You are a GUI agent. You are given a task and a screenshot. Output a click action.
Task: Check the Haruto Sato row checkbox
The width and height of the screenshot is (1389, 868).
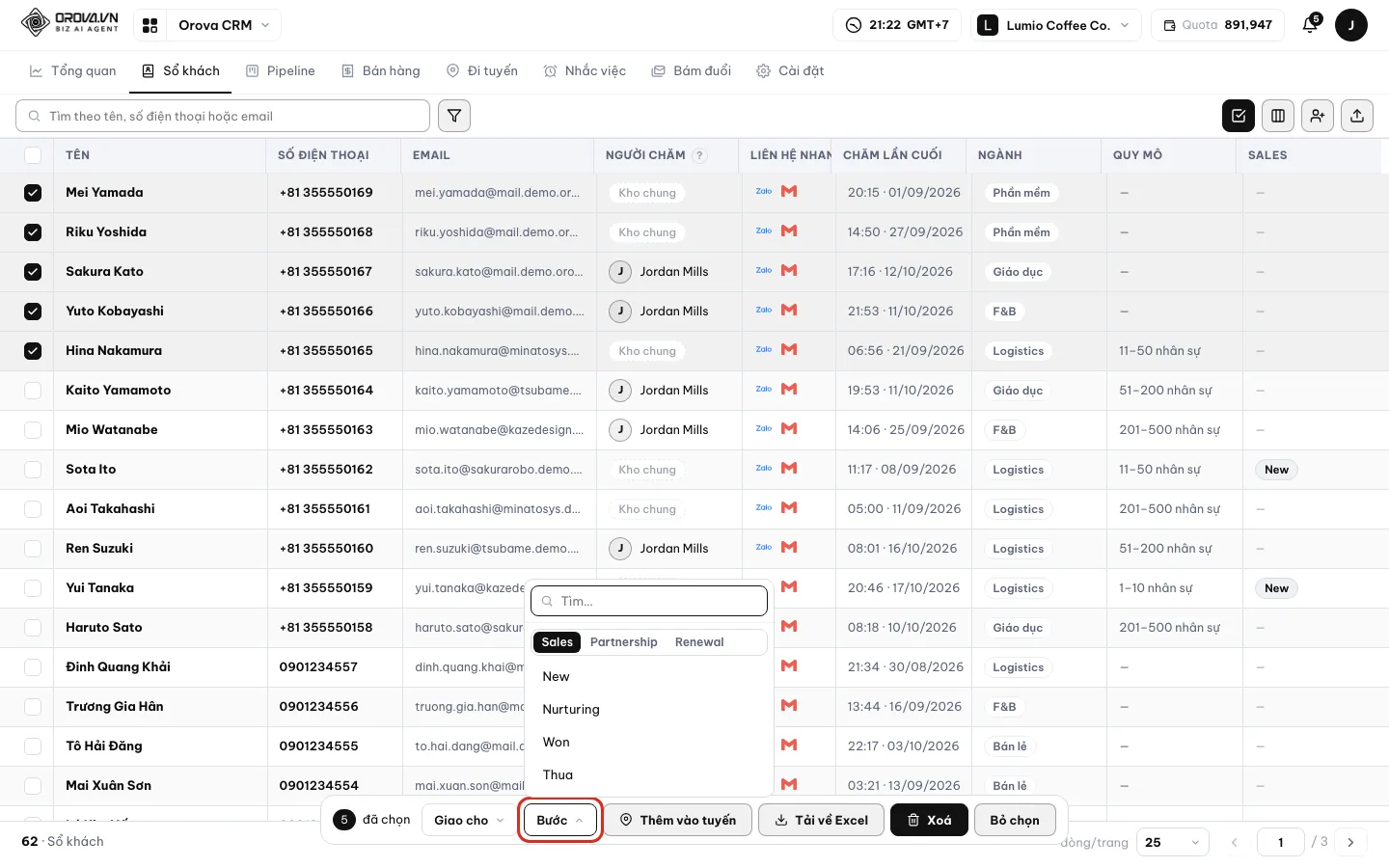(x=33, y=628)
